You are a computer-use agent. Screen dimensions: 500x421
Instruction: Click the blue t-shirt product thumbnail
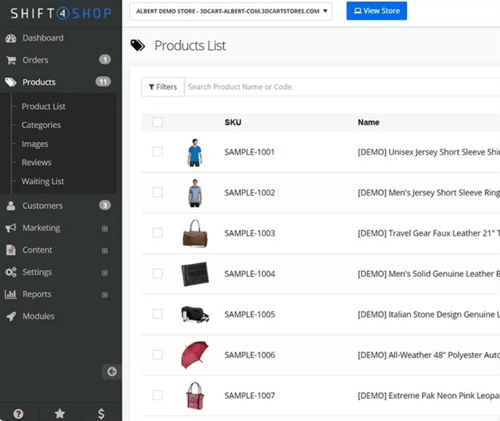tap(195, 152)
